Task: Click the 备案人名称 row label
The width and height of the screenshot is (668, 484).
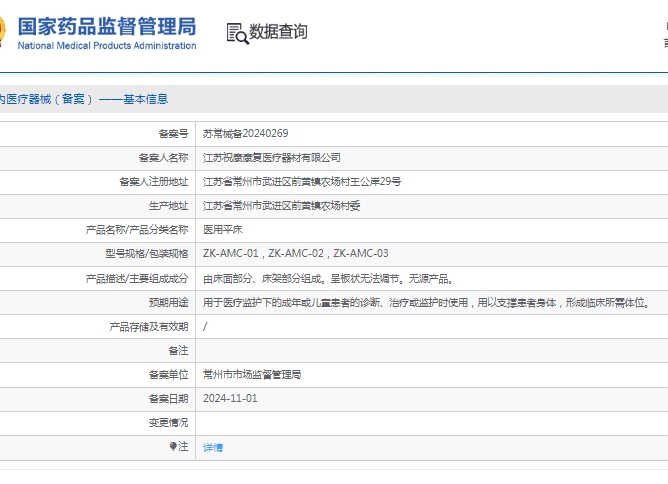Action: click(x=163, y=158)
